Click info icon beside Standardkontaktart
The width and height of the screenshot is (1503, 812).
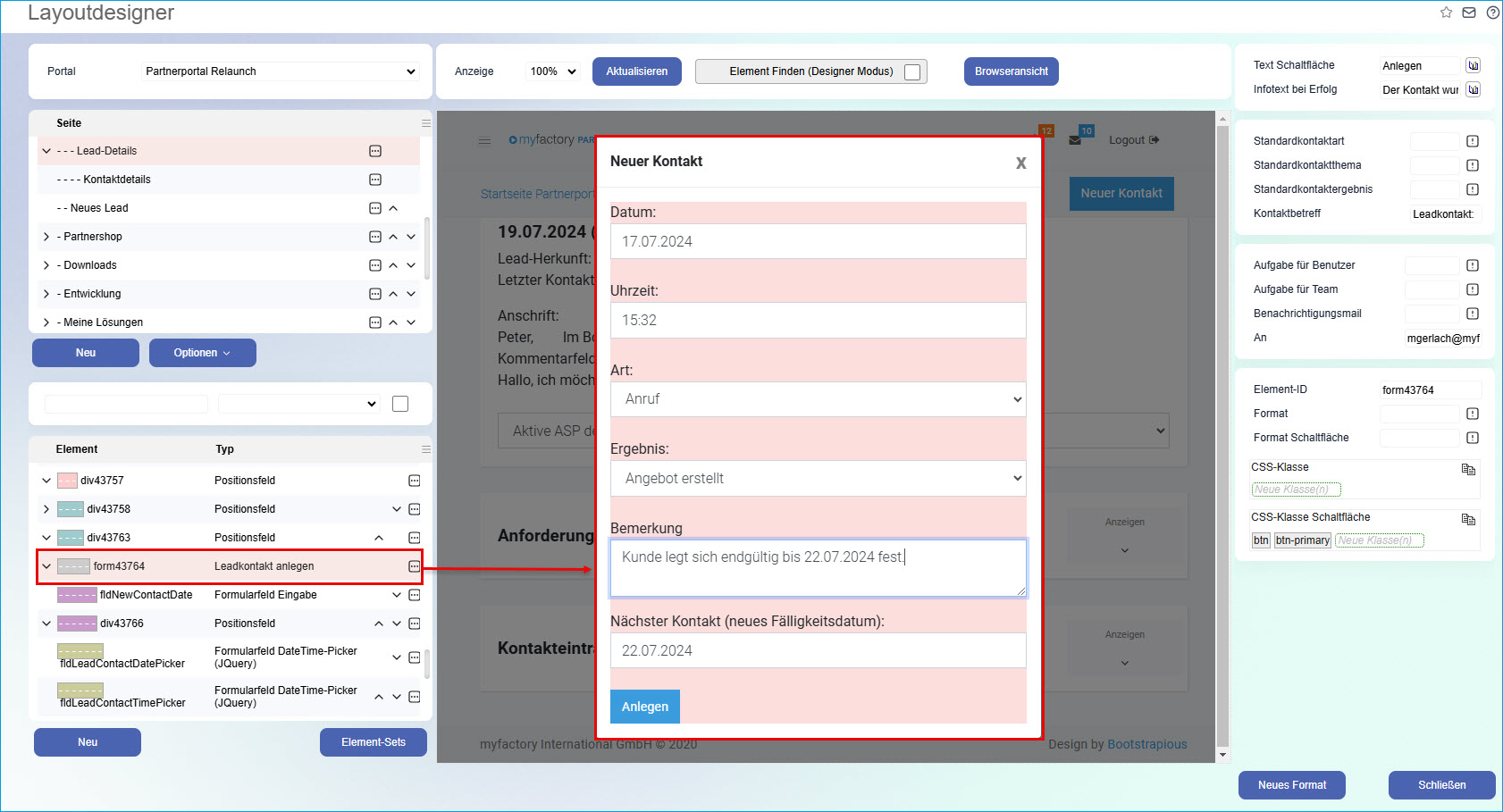tap(1473, 141)
